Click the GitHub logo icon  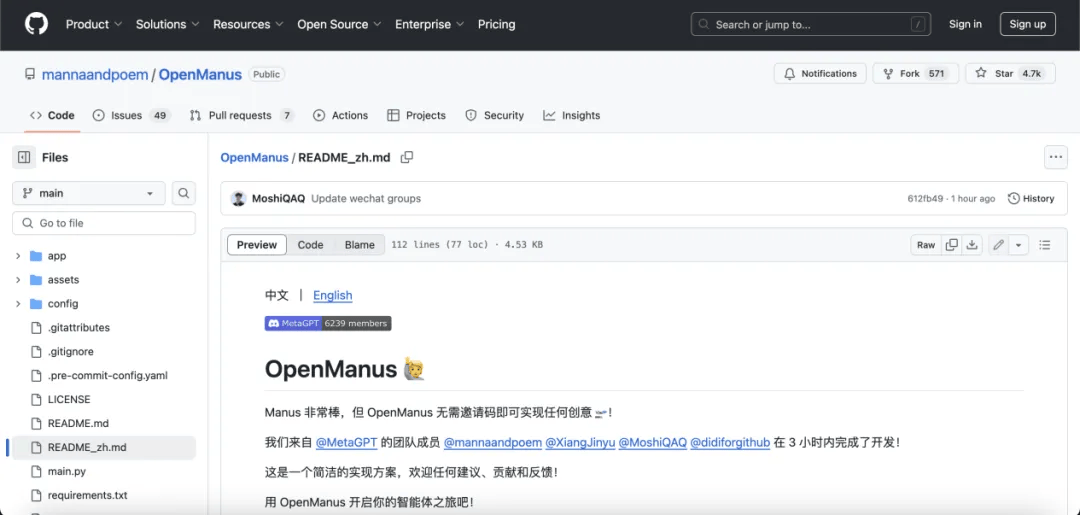pos(37,24)
